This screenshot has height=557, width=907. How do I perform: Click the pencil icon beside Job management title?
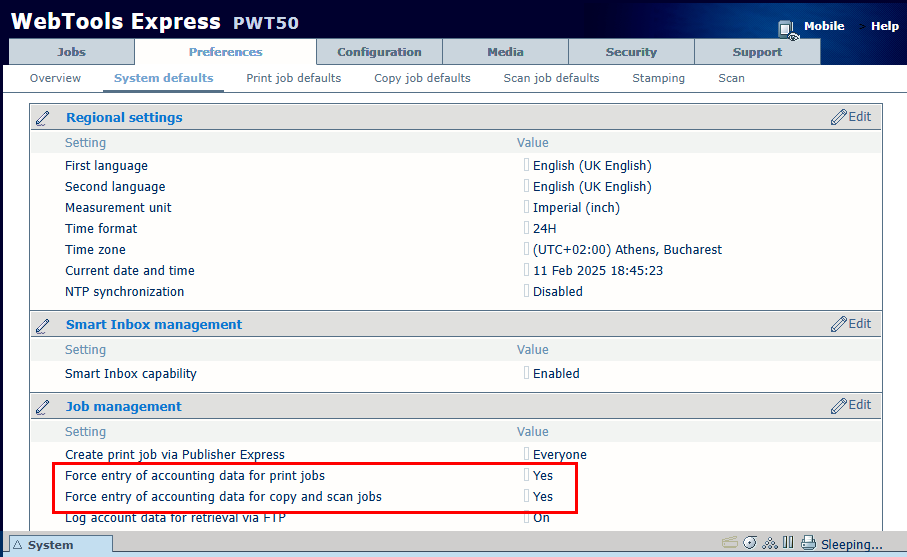click(x=43, y=407)
